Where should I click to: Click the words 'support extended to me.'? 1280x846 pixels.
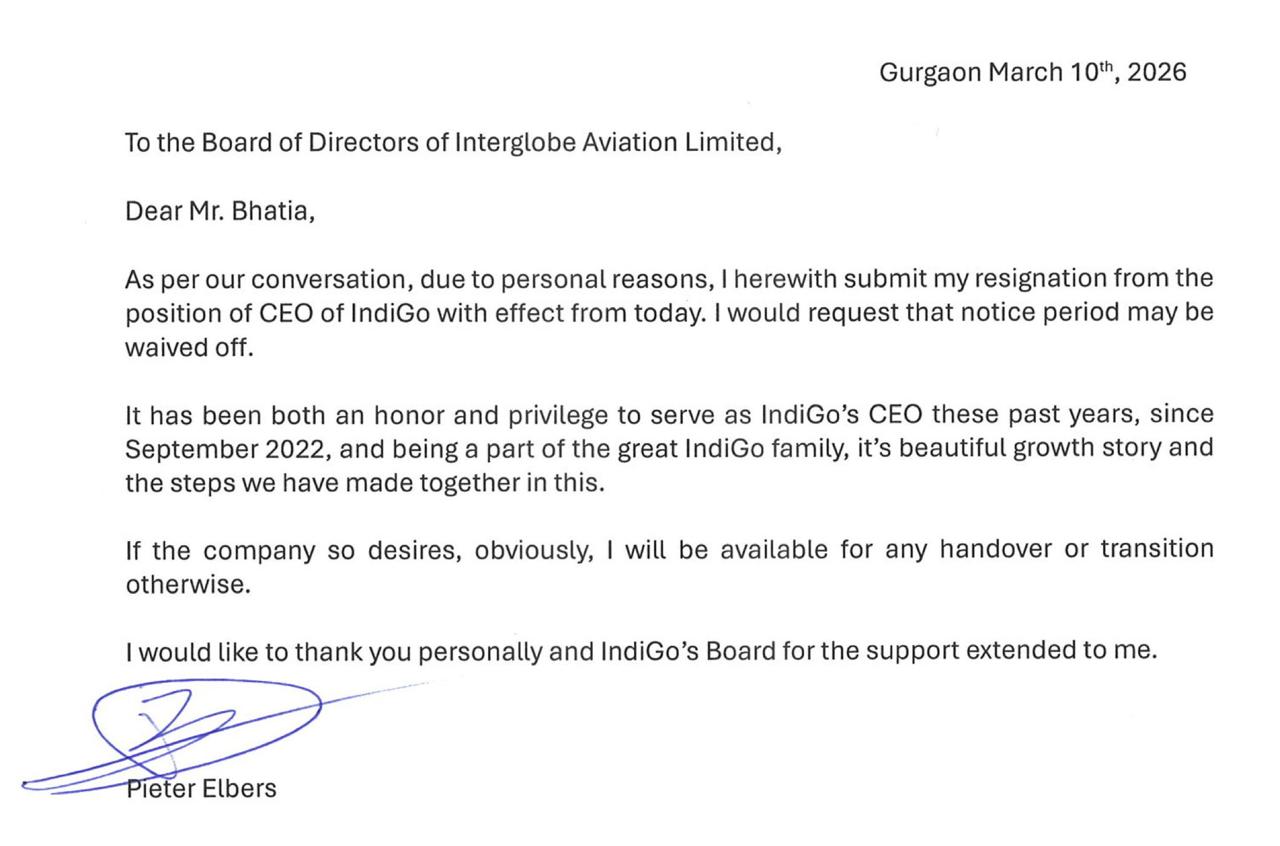pos(1010,652)
